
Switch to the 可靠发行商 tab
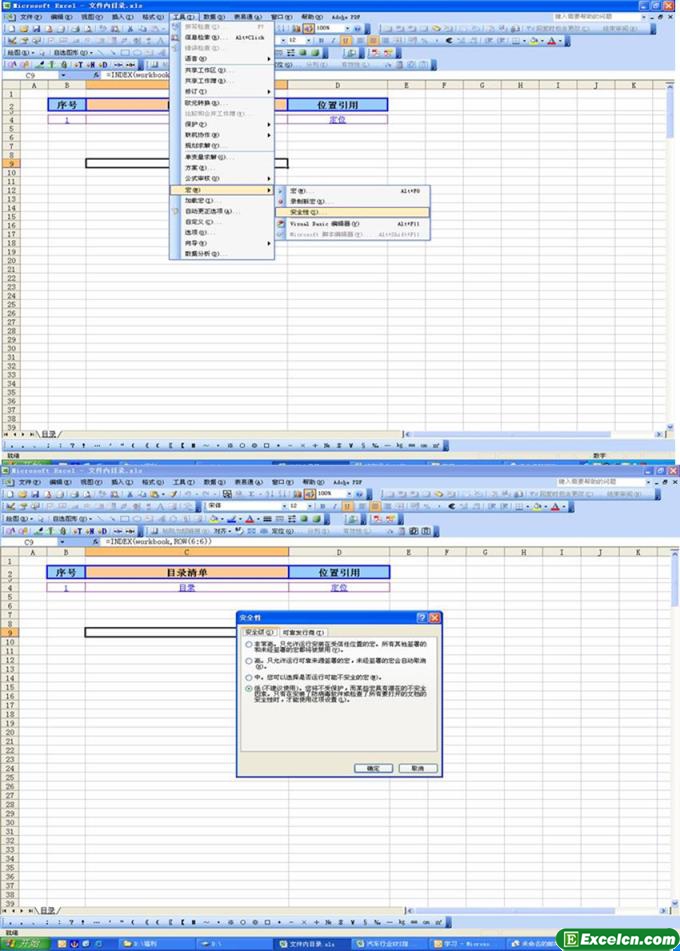(302, 633)
